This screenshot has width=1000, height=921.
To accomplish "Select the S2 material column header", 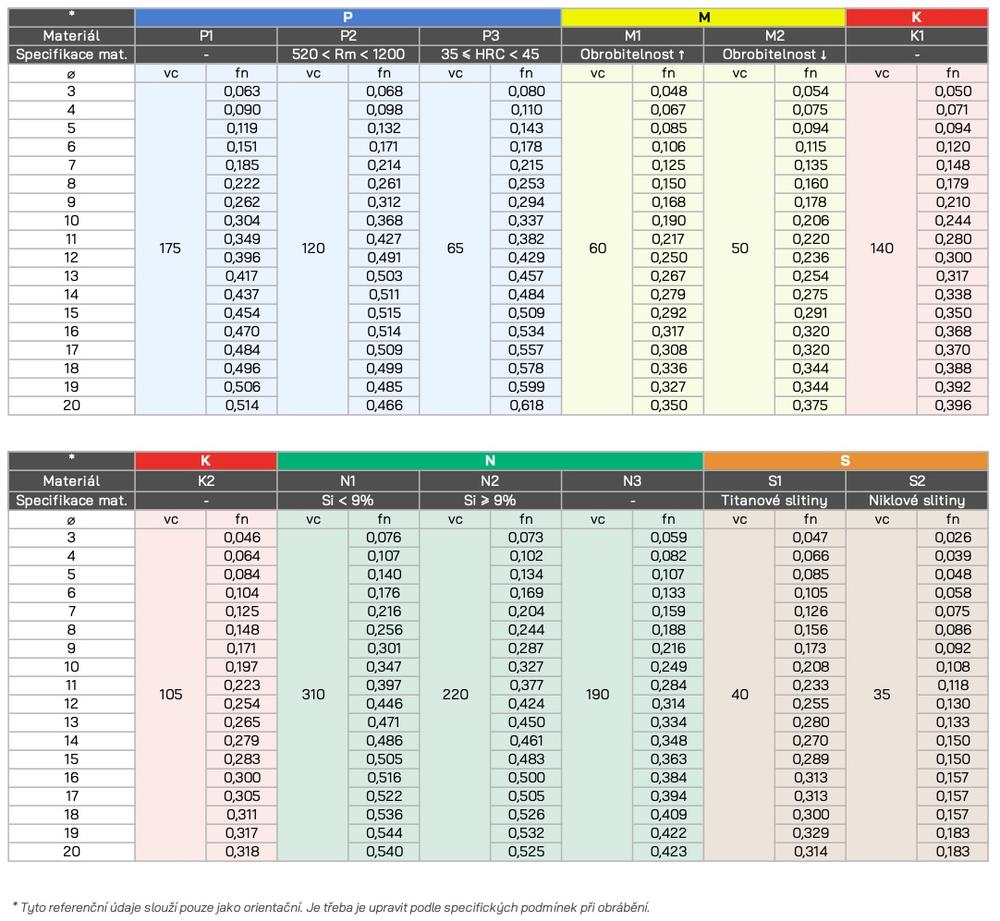I will tap(917, 479).
